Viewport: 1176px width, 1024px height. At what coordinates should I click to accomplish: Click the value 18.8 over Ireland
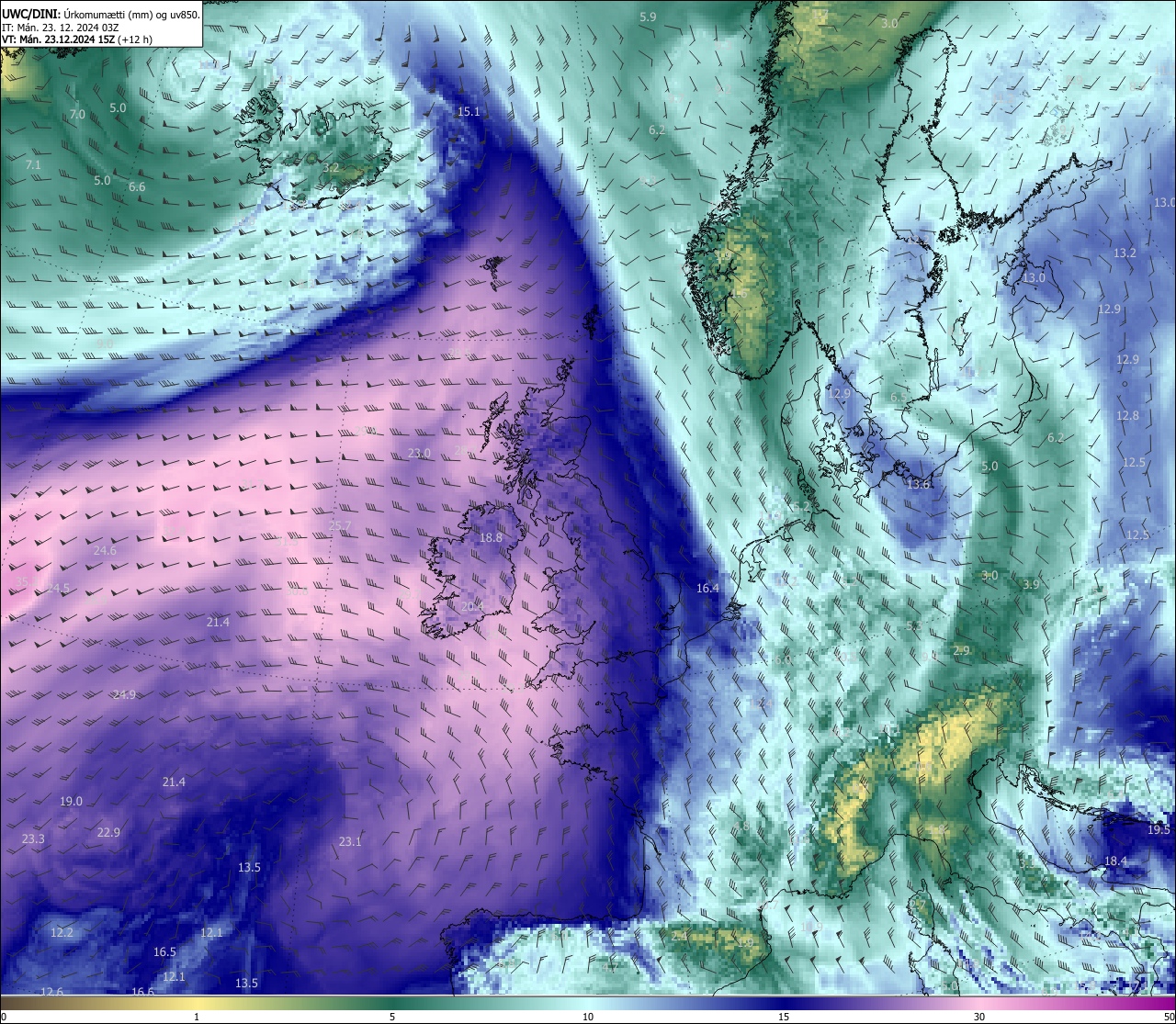(491, 538)
